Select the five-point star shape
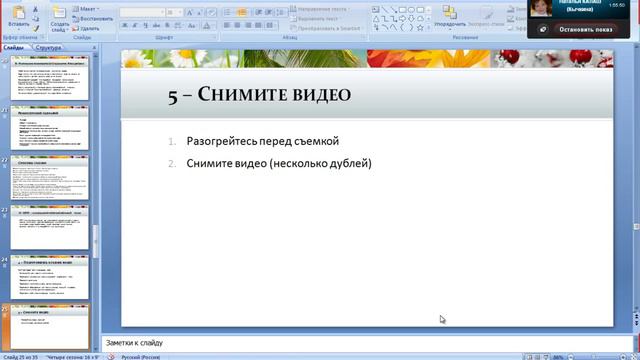The image size is (640, 360). 420,28
